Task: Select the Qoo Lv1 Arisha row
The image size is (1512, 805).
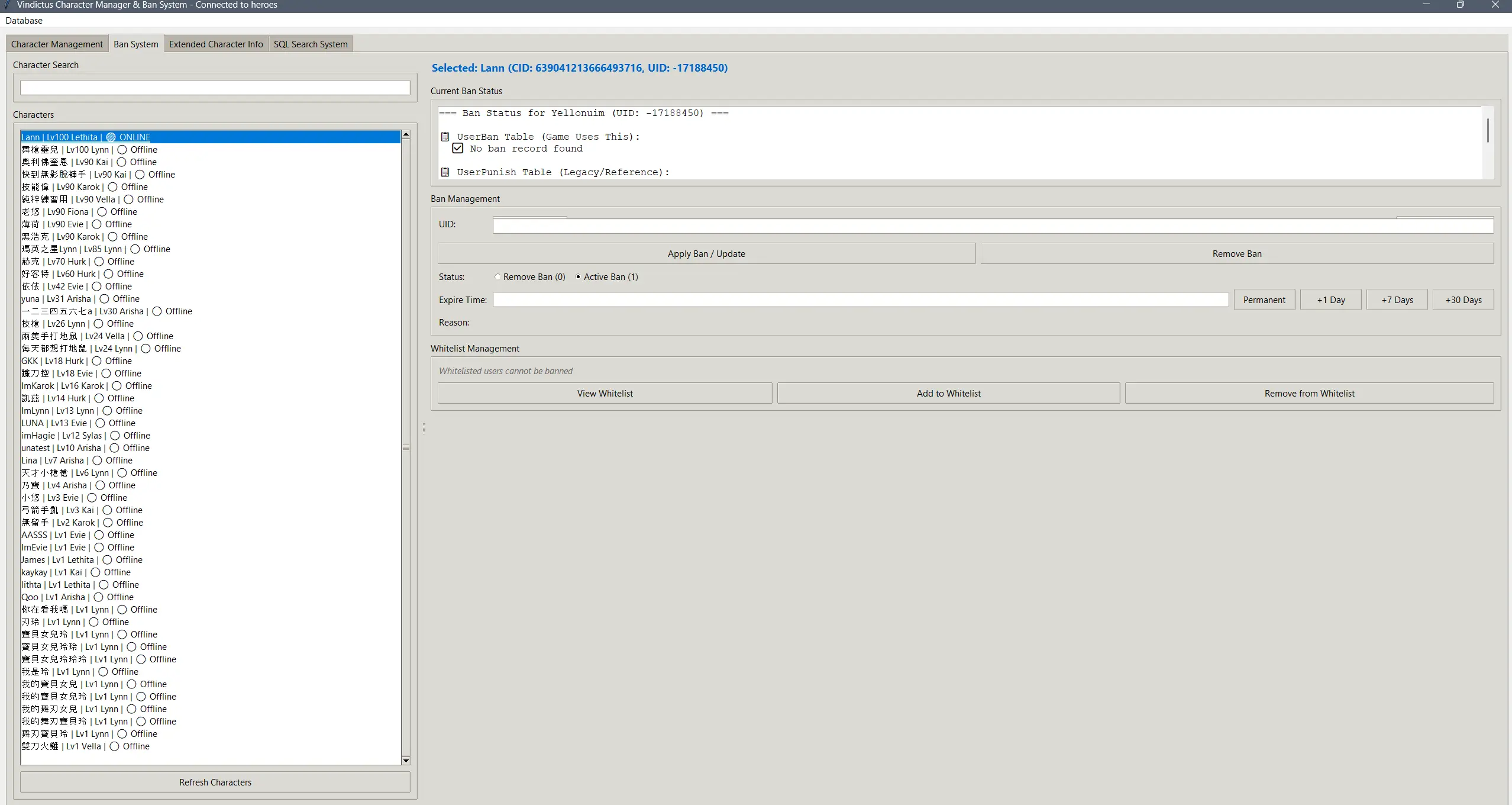Action: tap(210, 597)
